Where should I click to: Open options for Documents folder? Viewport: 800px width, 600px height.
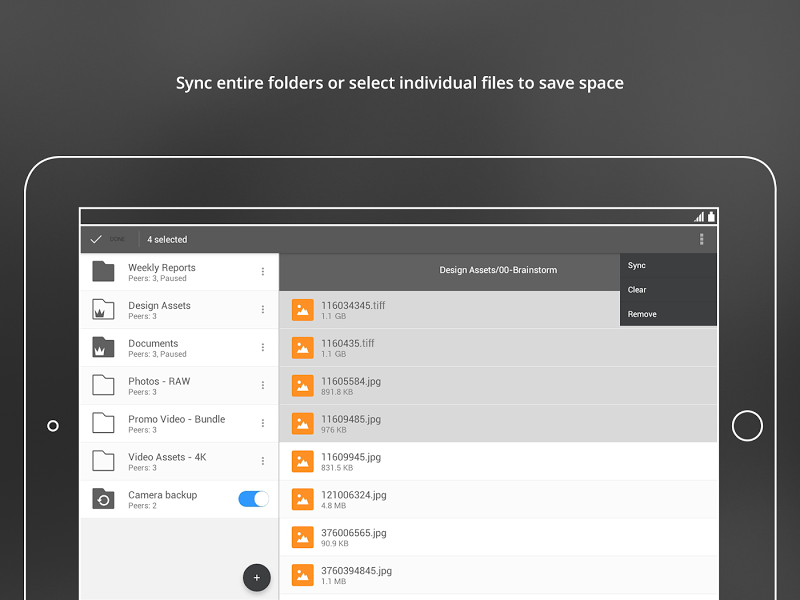coord(263,347)
